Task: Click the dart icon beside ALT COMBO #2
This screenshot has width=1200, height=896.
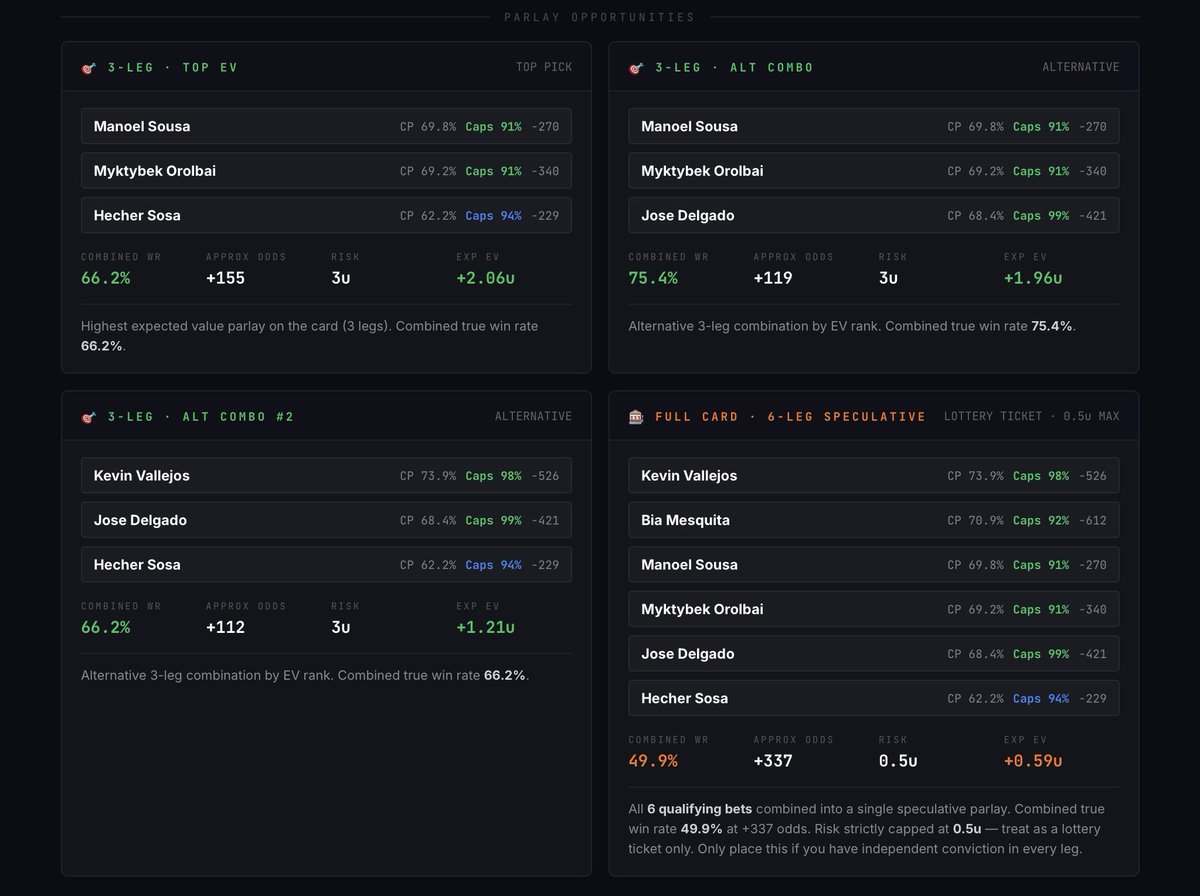Action: [x=88, y=417]
